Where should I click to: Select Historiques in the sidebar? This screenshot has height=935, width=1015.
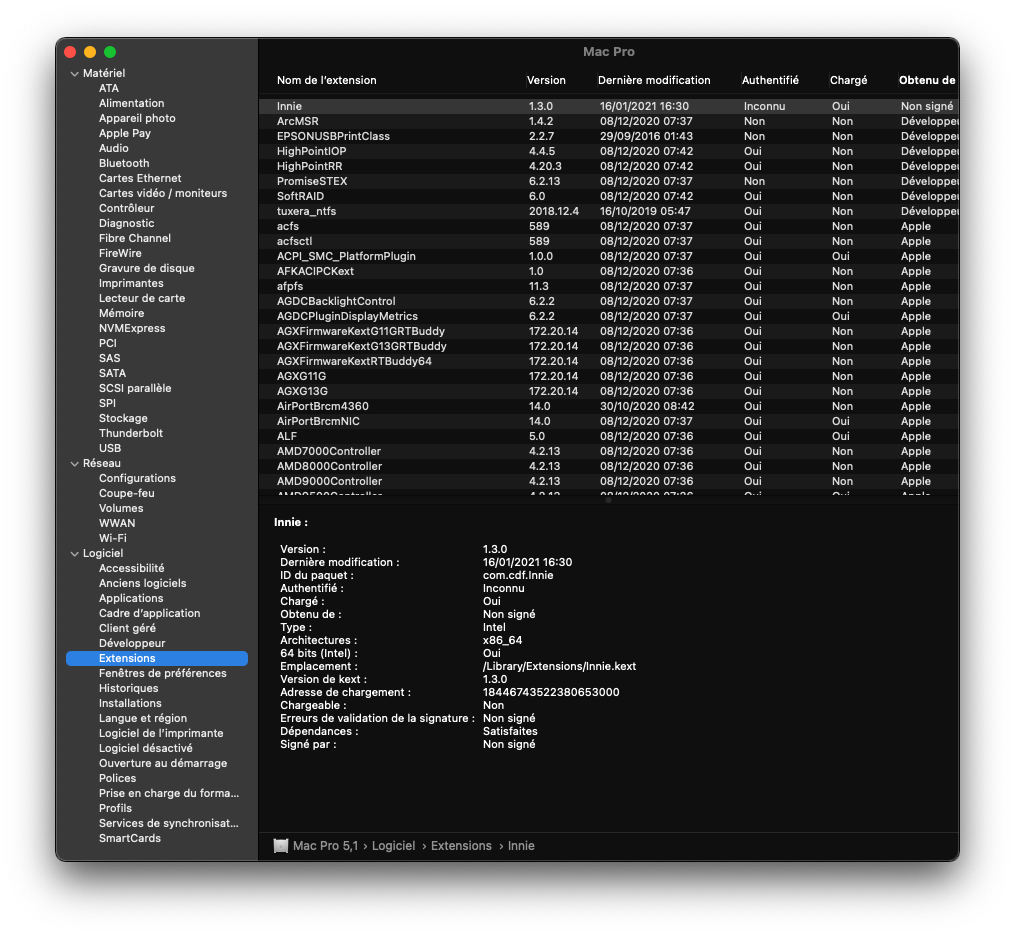(128, 688)
